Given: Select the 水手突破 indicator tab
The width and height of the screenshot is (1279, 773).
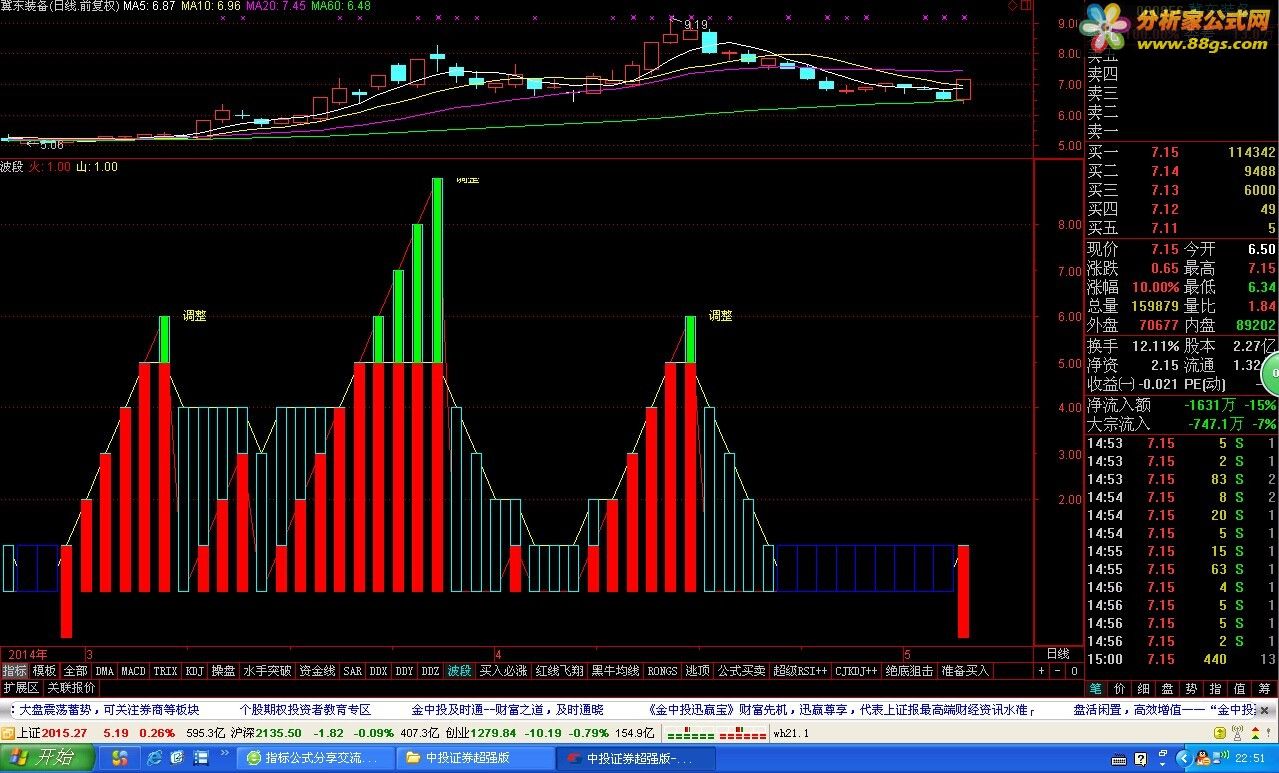Looking at the screenshot, I should (267, 671).
